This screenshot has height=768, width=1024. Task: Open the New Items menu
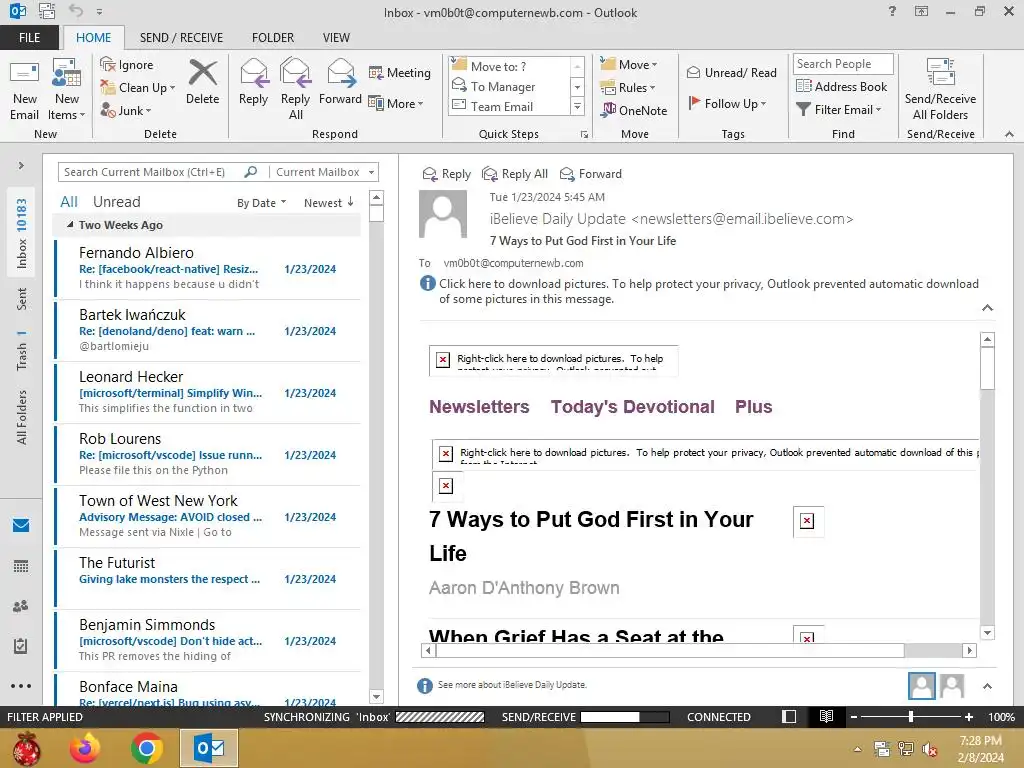[x=67, y=91]
